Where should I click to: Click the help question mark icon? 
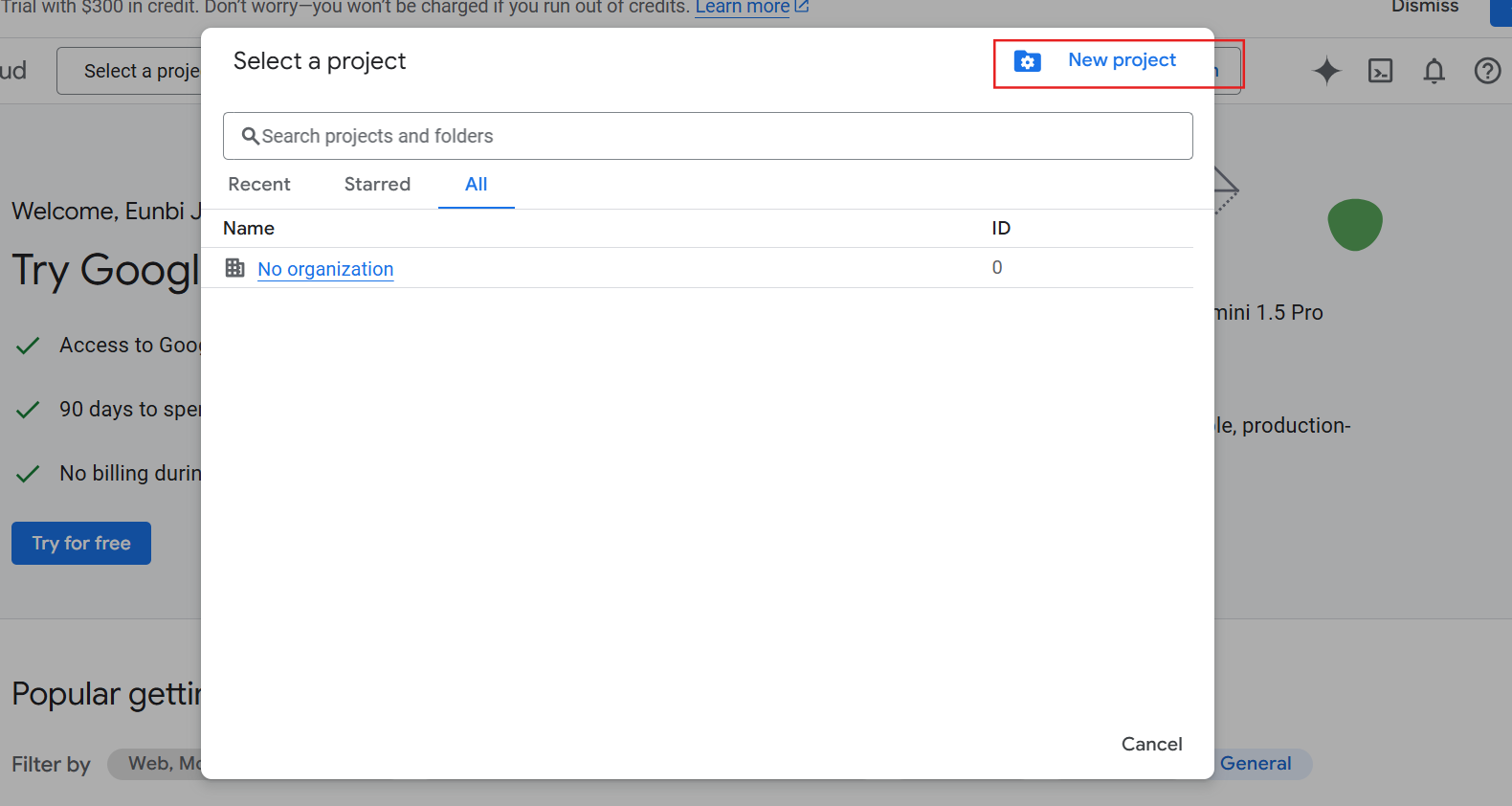pyautogui.click(x=1487, y=71)
